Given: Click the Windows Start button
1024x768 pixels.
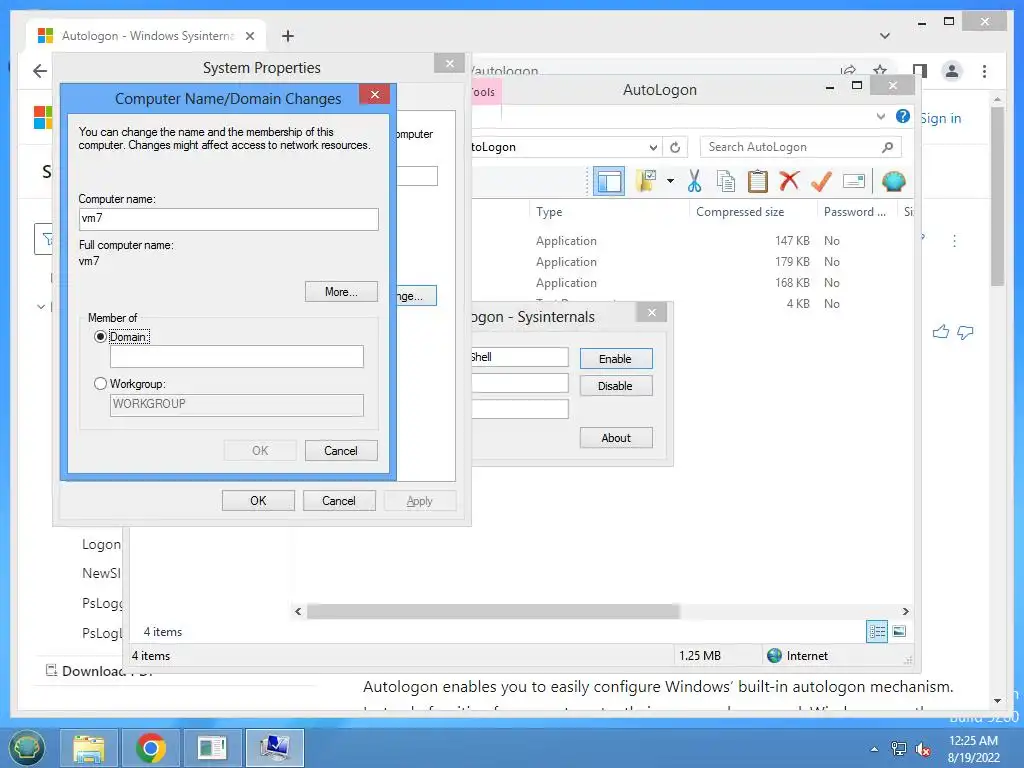Looking at the screenshot, I should [x=26, y=748].
